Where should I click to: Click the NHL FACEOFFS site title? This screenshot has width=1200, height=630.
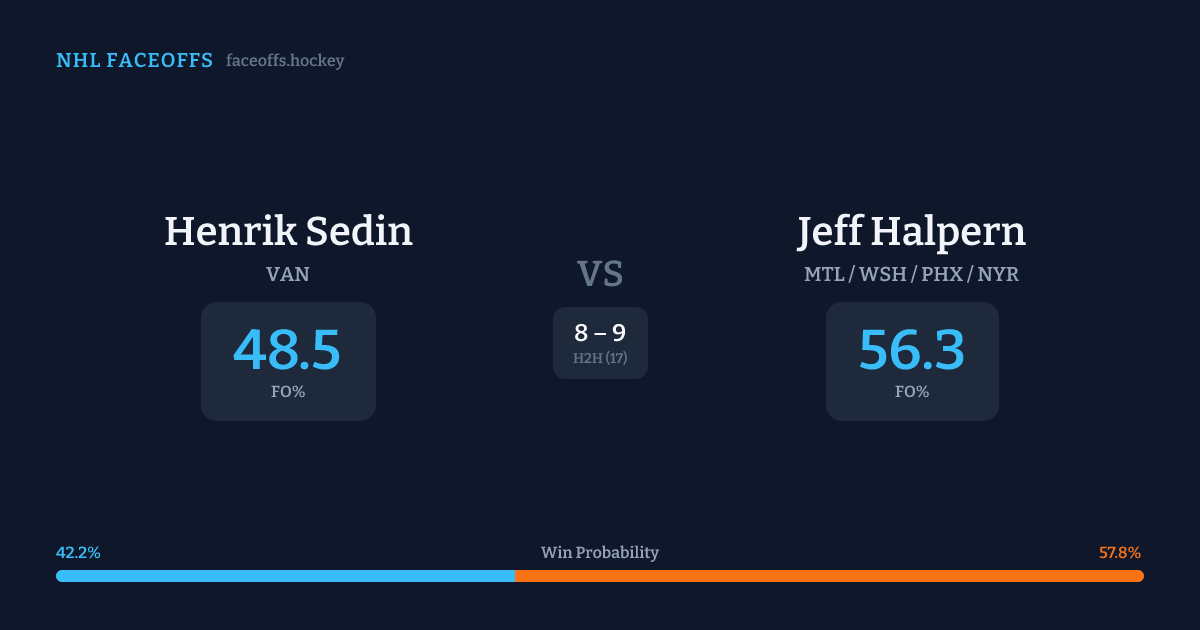pos(134,61)
